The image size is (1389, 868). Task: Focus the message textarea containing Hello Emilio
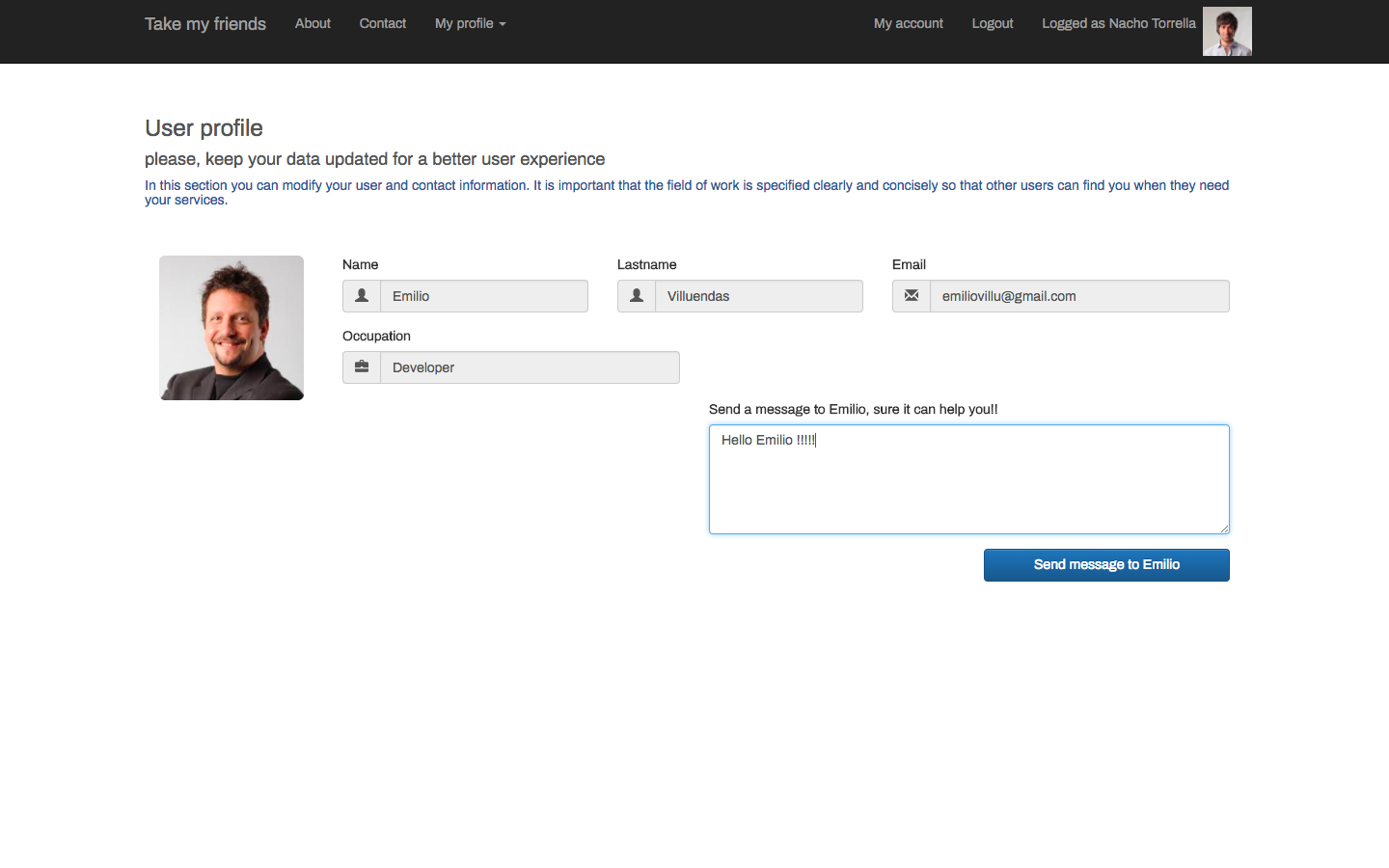pyautogui.click(x=969, y=479)
